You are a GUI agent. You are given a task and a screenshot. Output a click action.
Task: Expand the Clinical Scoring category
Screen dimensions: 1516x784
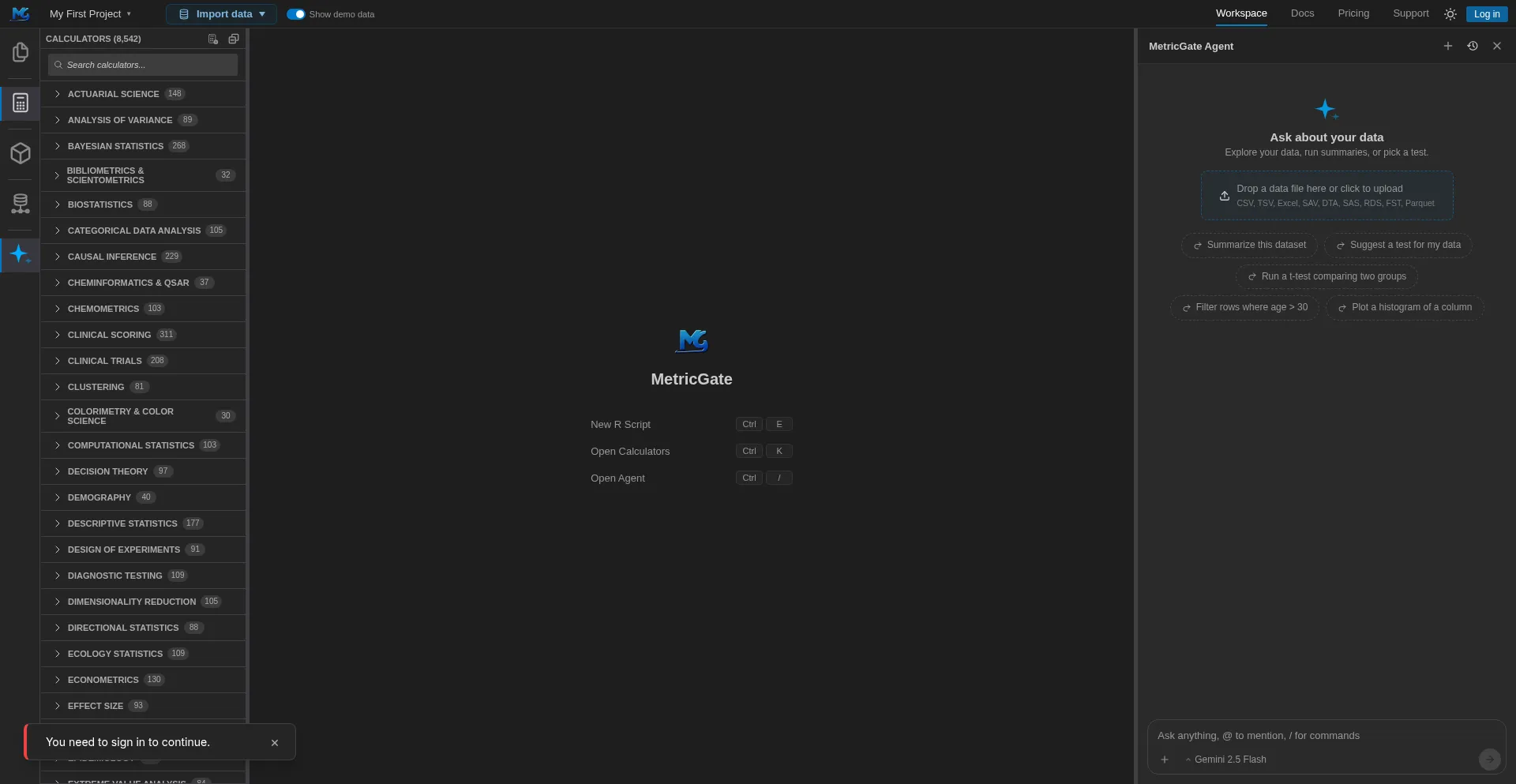(143, 335)
